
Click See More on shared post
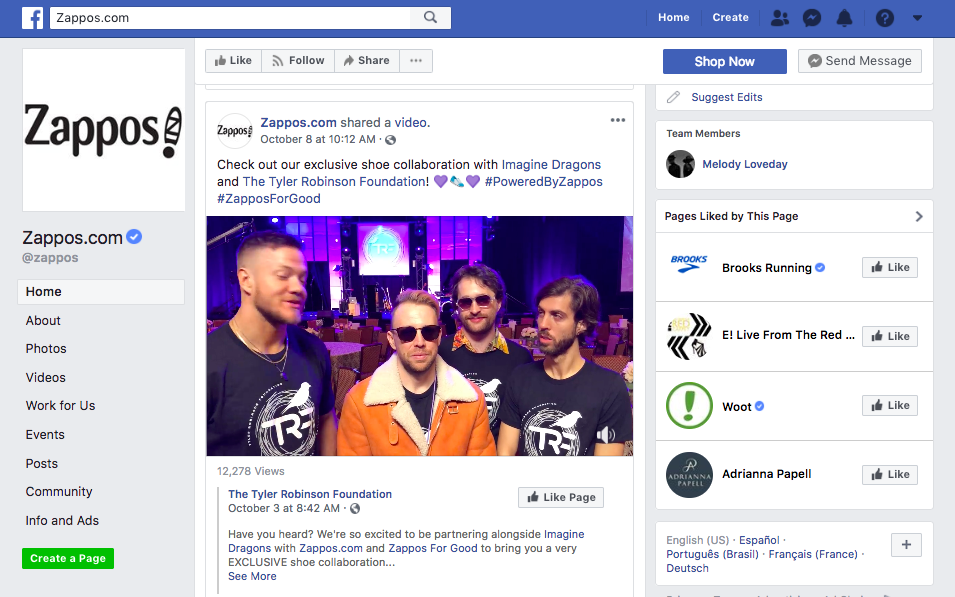pyautogui.click(x=252, y=576)
